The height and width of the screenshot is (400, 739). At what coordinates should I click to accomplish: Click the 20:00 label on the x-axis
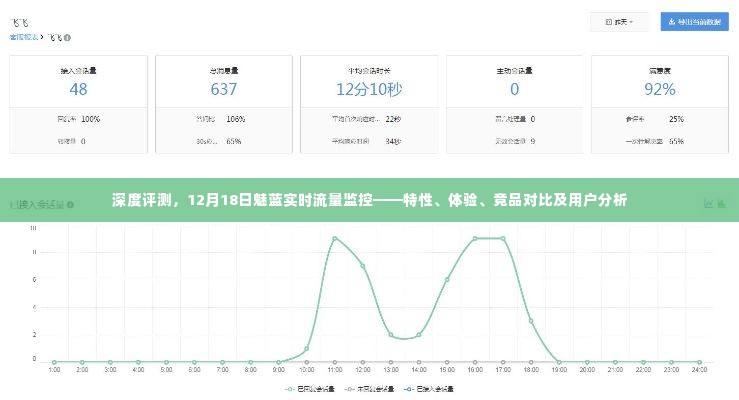click(x=587, y=370)
